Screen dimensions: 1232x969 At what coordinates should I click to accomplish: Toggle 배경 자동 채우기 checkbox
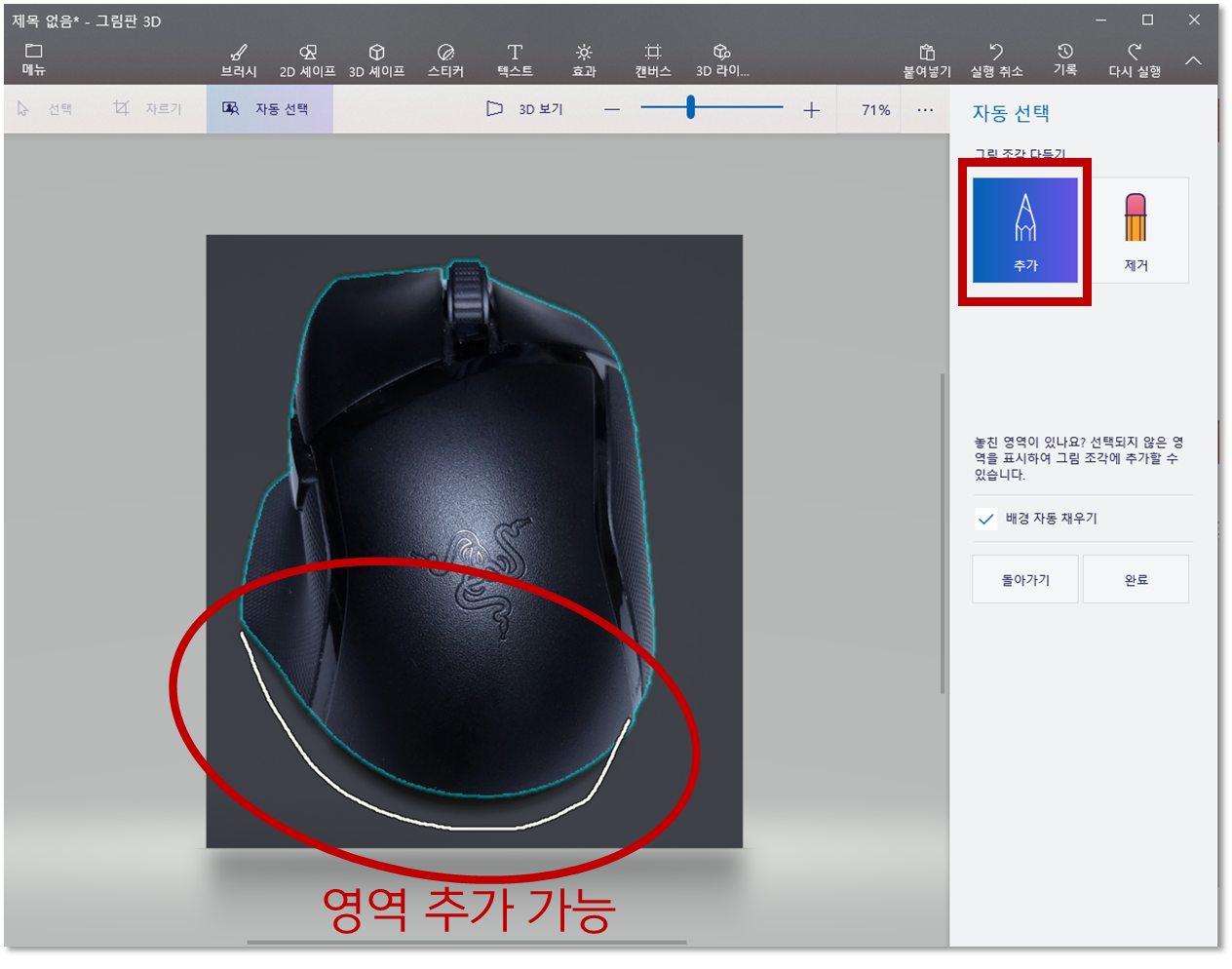coord(986,519)
